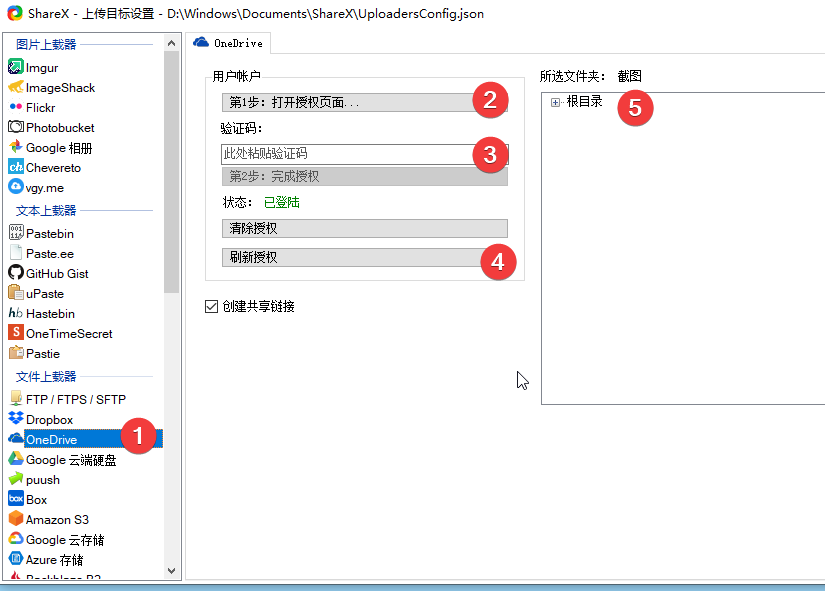
Task: Click the GitHub Gist octocat icon
Action: (16, 273)
